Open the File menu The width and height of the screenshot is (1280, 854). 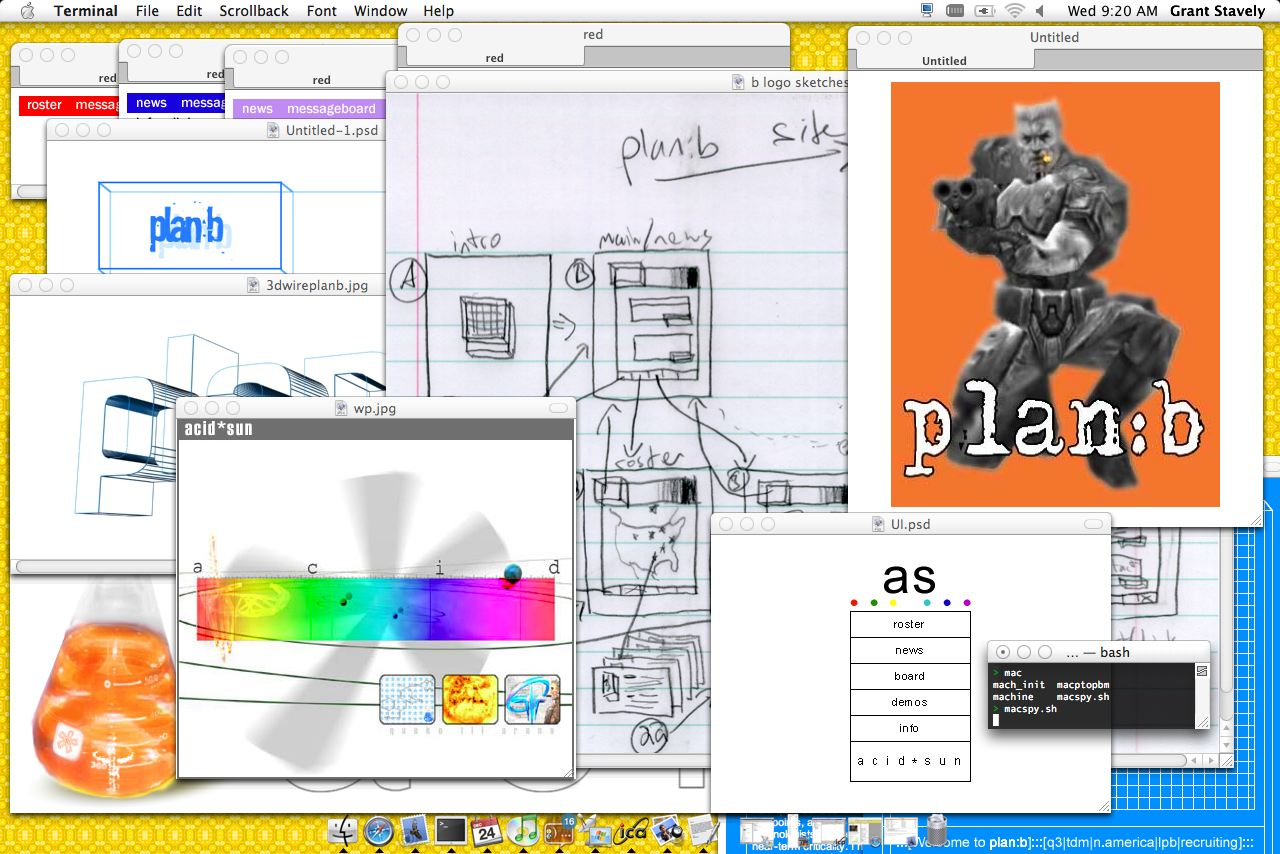click(147, 11)
